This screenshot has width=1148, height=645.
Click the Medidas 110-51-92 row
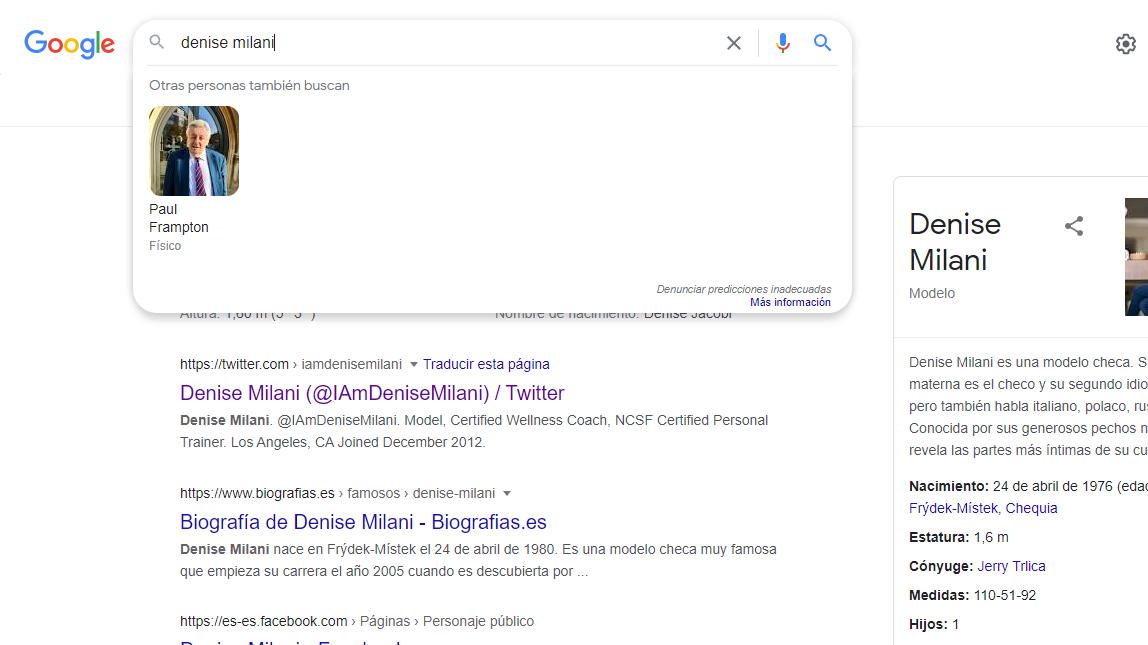coord(972,595)
